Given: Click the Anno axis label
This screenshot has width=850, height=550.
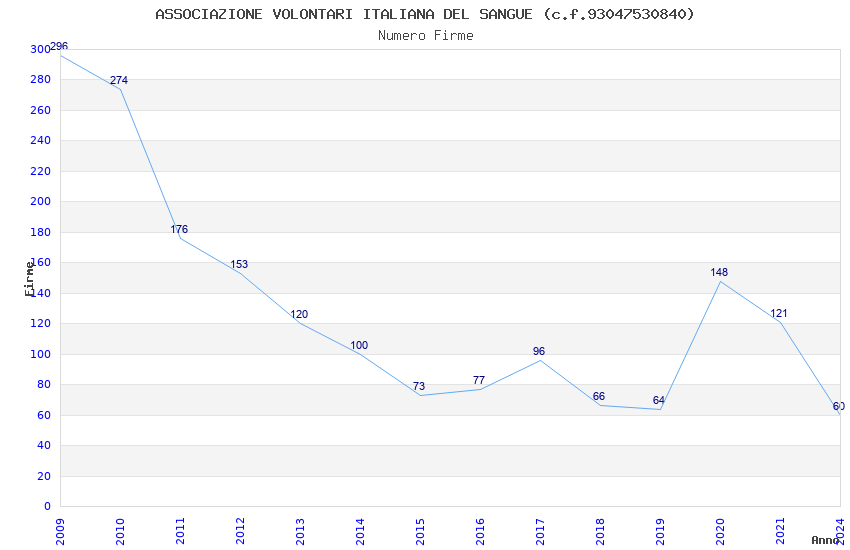Looking at the screenshot, I should point(825,540).
